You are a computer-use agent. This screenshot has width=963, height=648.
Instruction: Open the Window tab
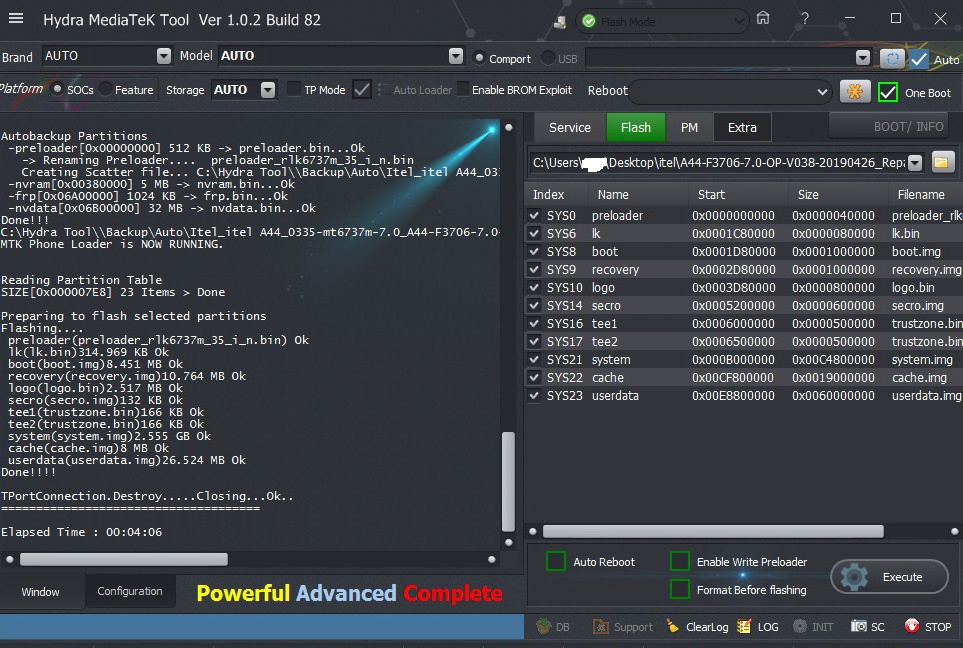41,591
